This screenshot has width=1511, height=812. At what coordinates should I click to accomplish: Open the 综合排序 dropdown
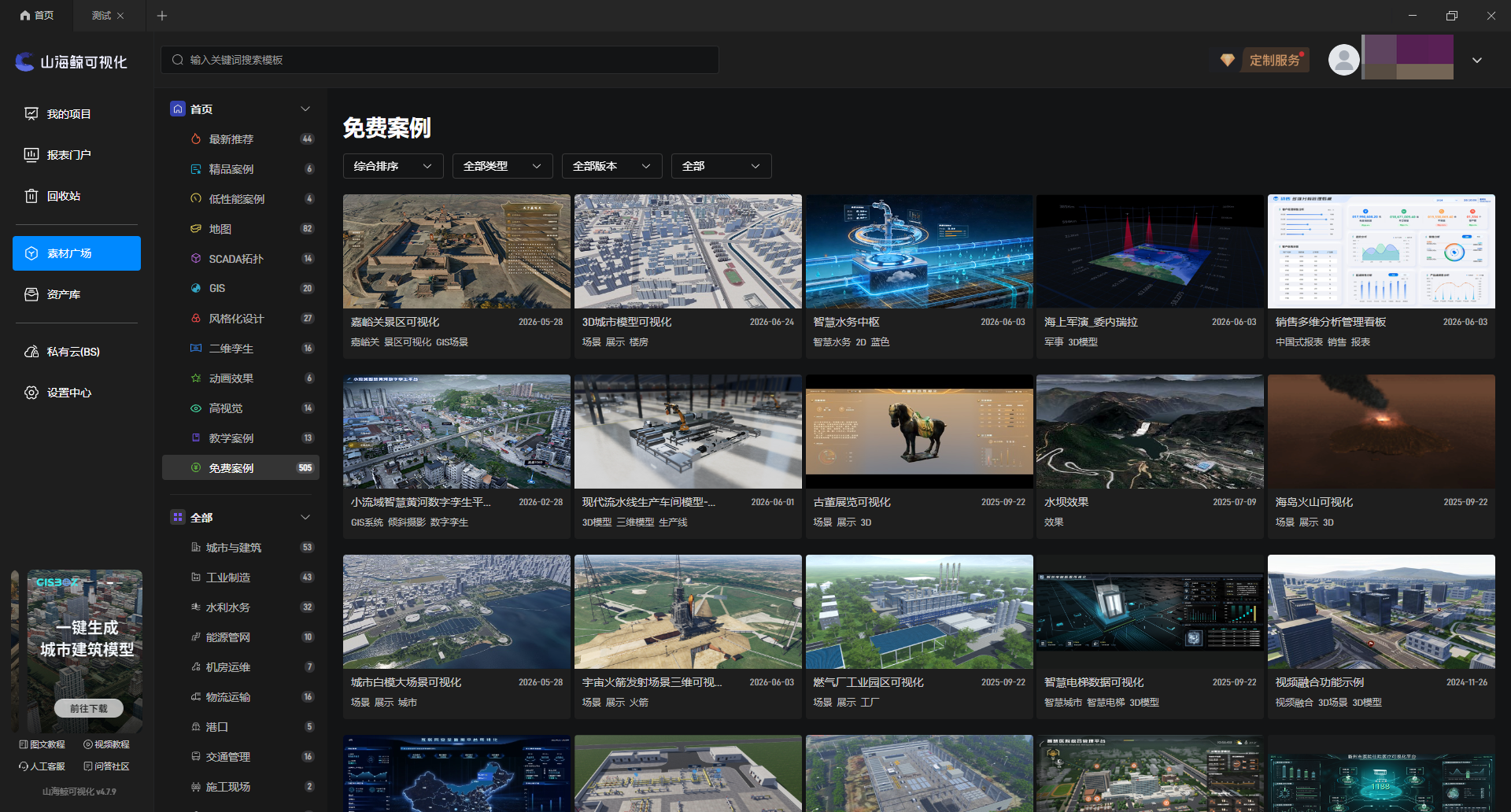coord(393,166)
